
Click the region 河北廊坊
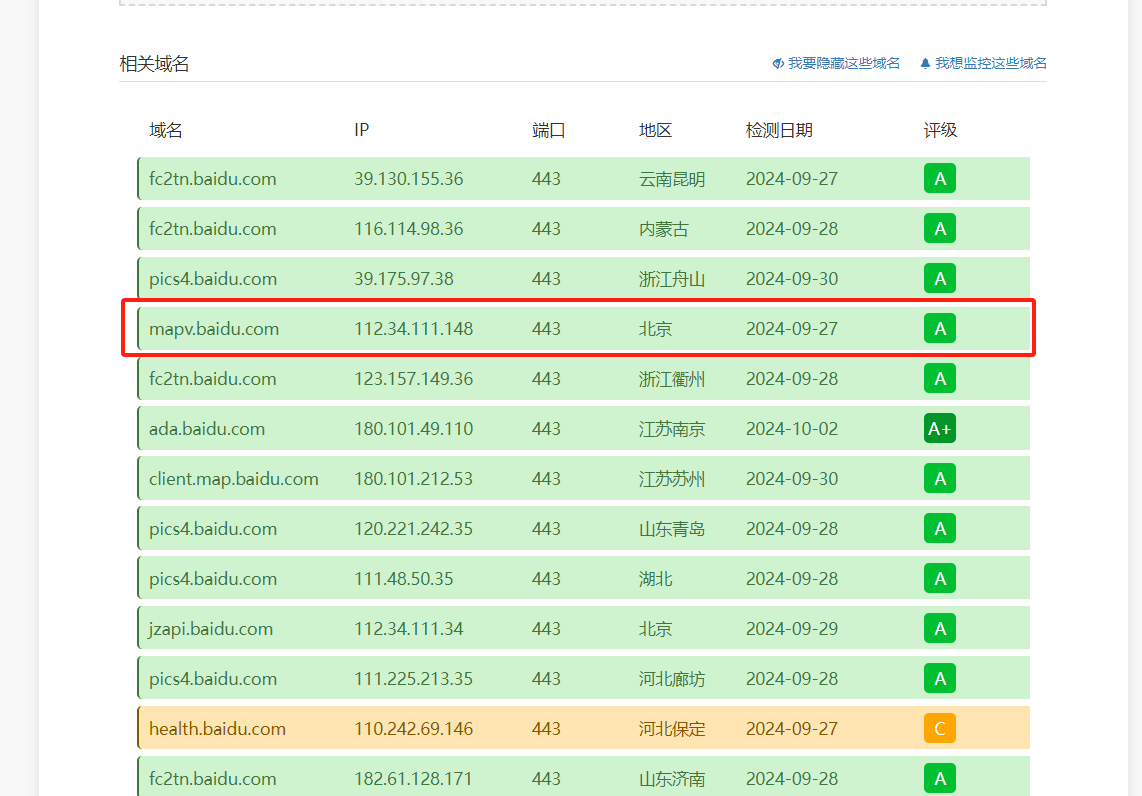click(672, 679)
